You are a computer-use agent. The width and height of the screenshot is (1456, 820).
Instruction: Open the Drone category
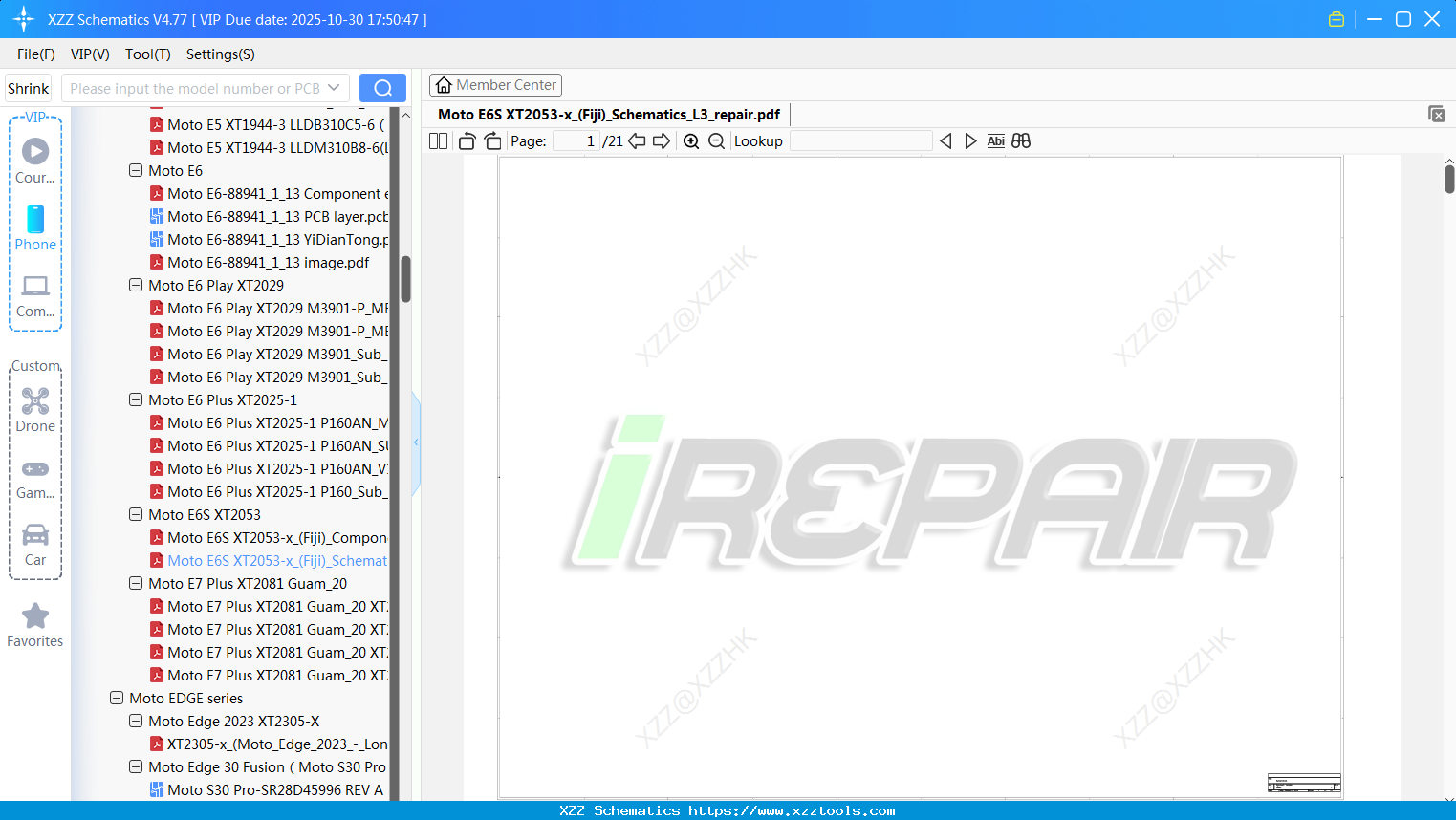(35, 409)
